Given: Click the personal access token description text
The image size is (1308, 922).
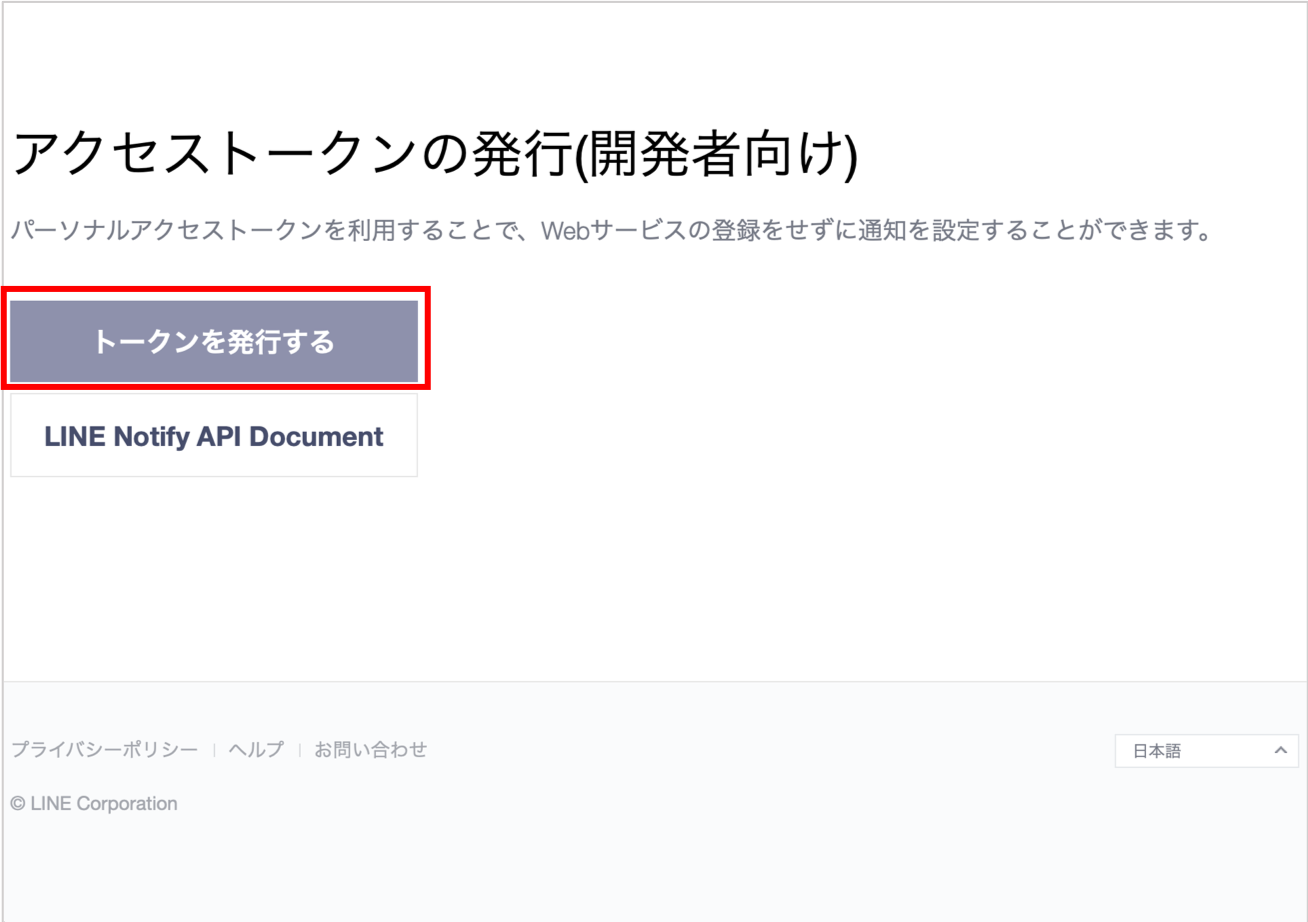Looking at the screenshot, I should click(610, 232).
